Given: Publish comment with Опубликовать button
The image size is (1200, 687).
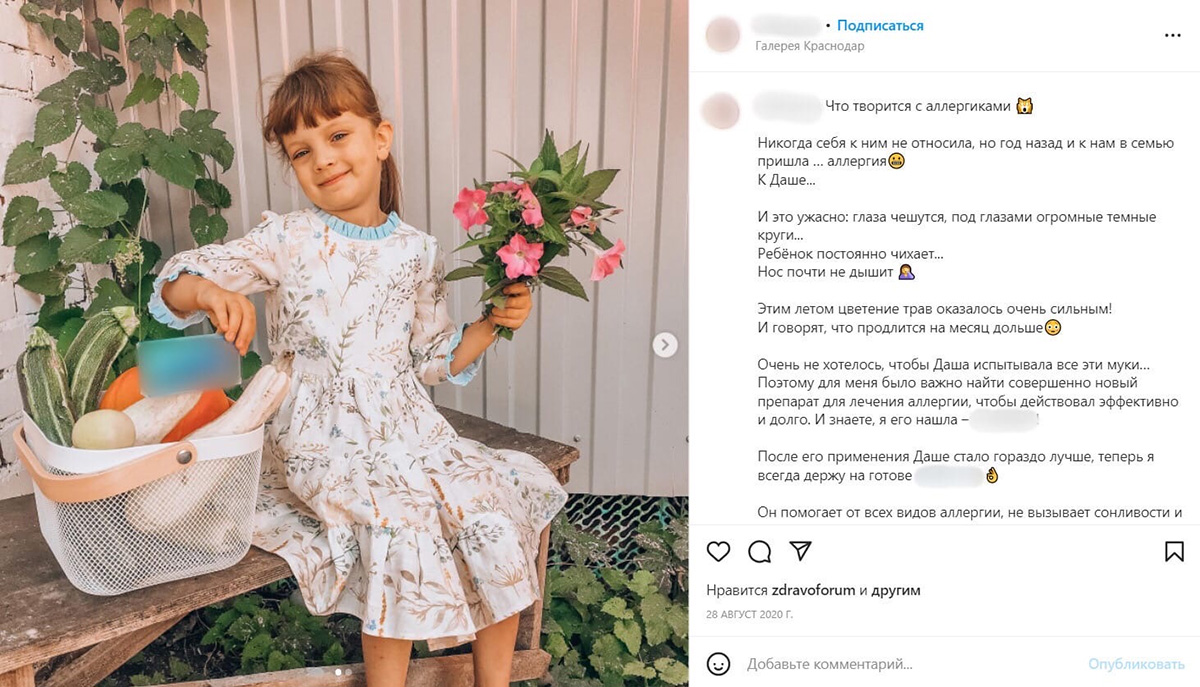Looking at the screenshot, I should (x=1136, y=664).
